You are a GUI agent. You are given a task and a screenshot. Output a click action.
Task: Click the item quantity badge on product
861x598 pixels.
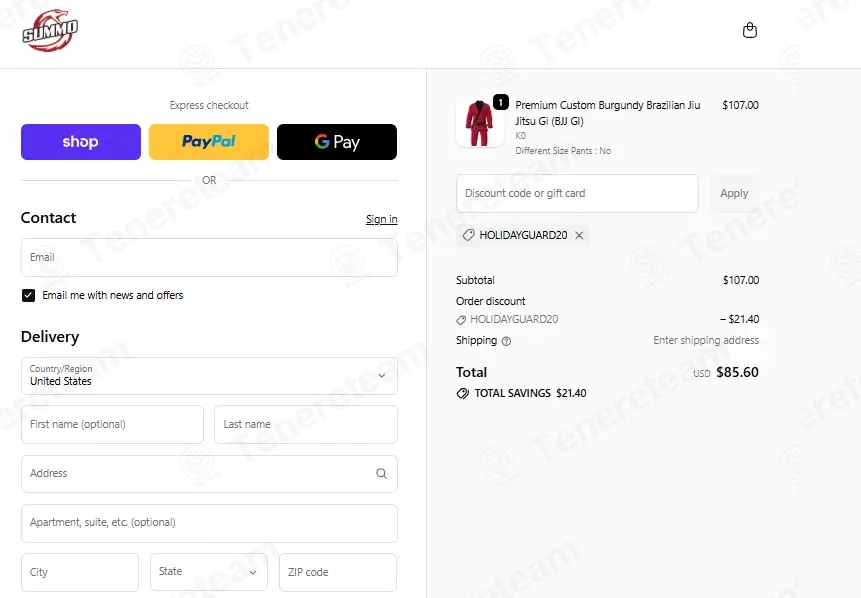pyautogui.click(x=500, y=102)
